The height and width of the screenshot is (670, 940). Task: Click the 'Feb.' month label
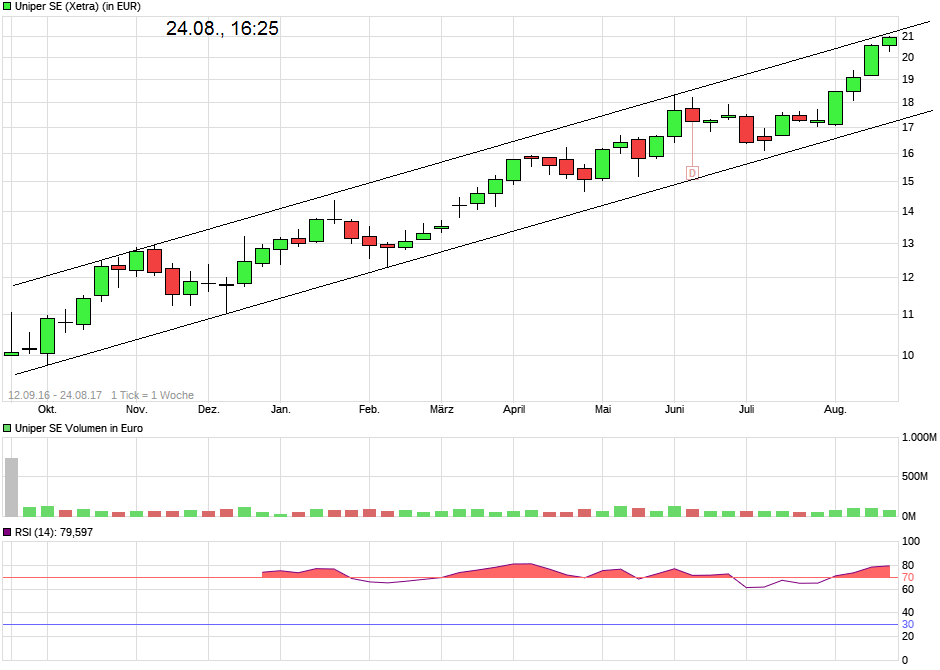tap(369, 409)
